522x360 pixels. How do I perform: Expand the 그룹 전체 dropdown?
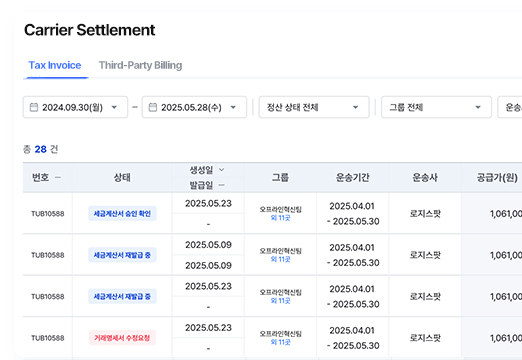436,107
